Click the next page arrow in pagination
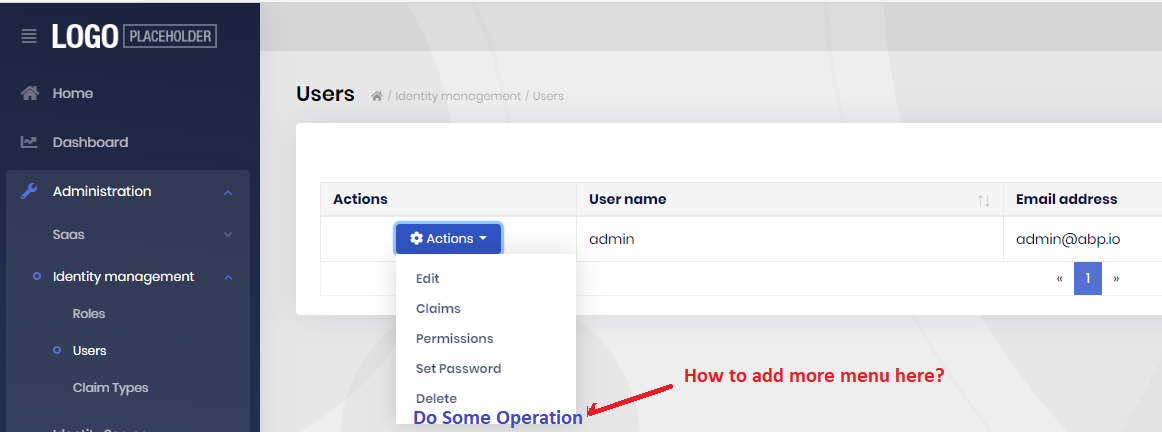Screen dimensions: 1162x432 point(1116,278)
